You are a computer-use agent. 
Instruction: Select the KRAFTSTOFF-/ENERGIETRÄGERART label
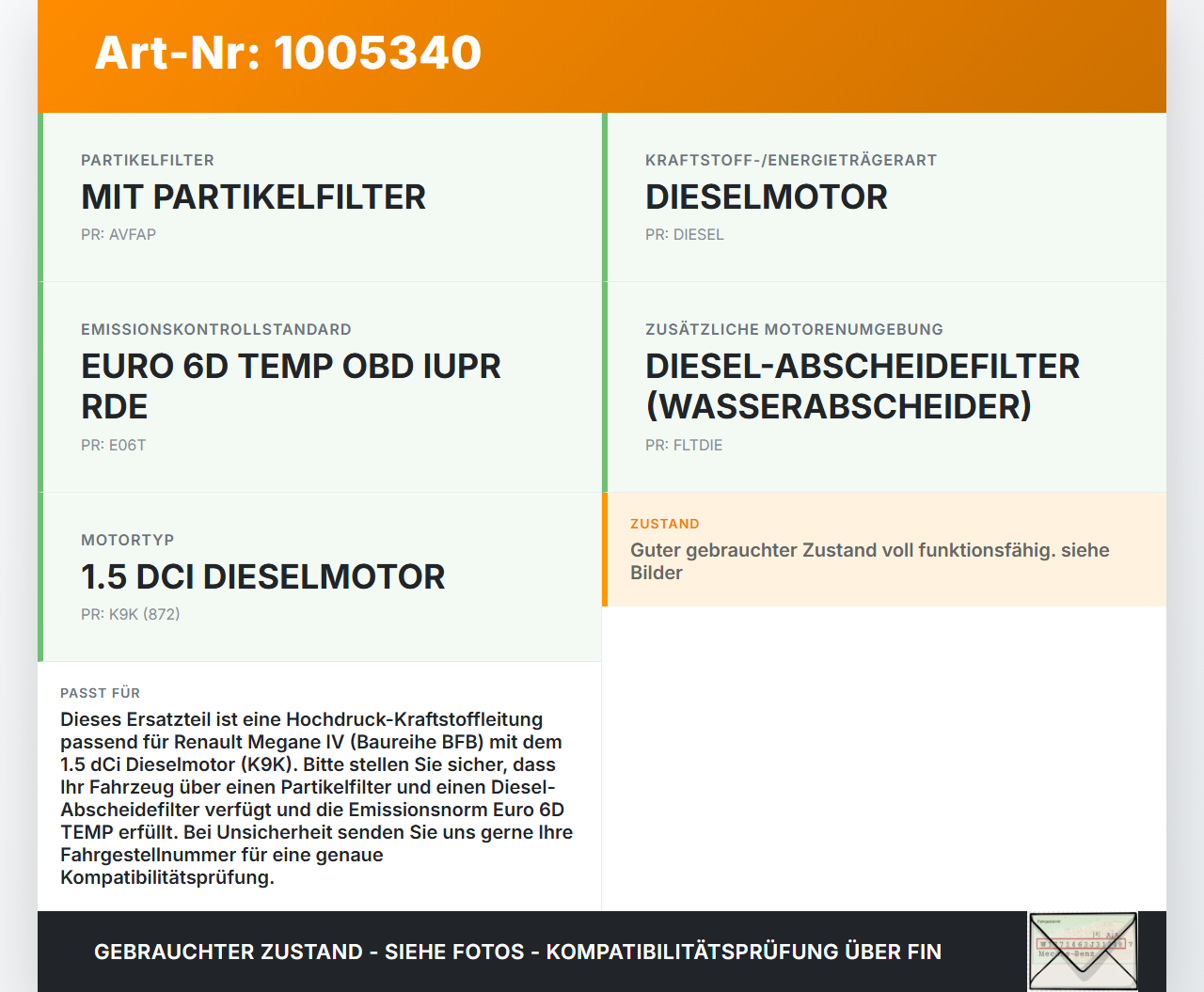tap(791, 160)
